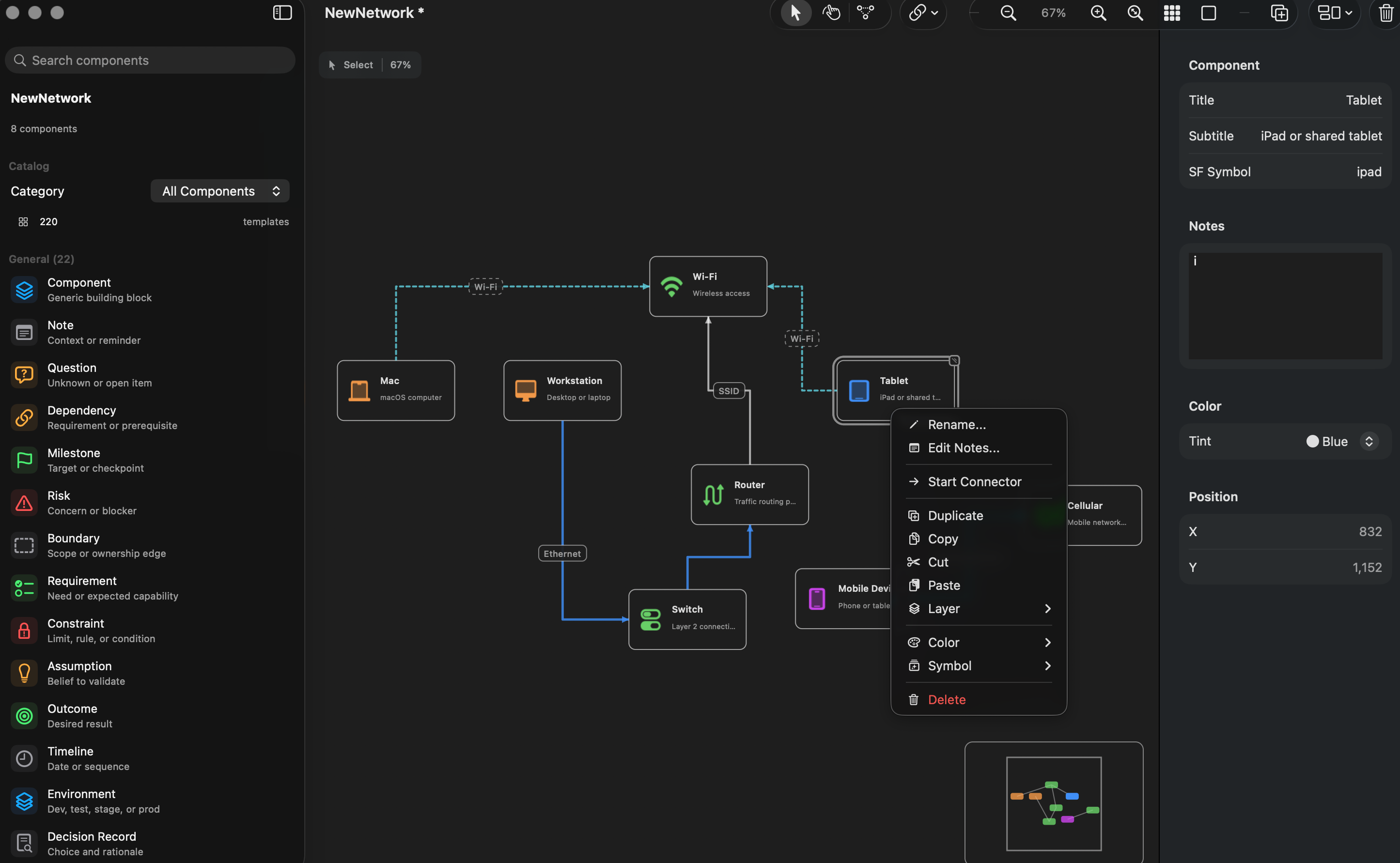
Task: Zoom in with the plus magnifier
Action: tap(1099, 13)
